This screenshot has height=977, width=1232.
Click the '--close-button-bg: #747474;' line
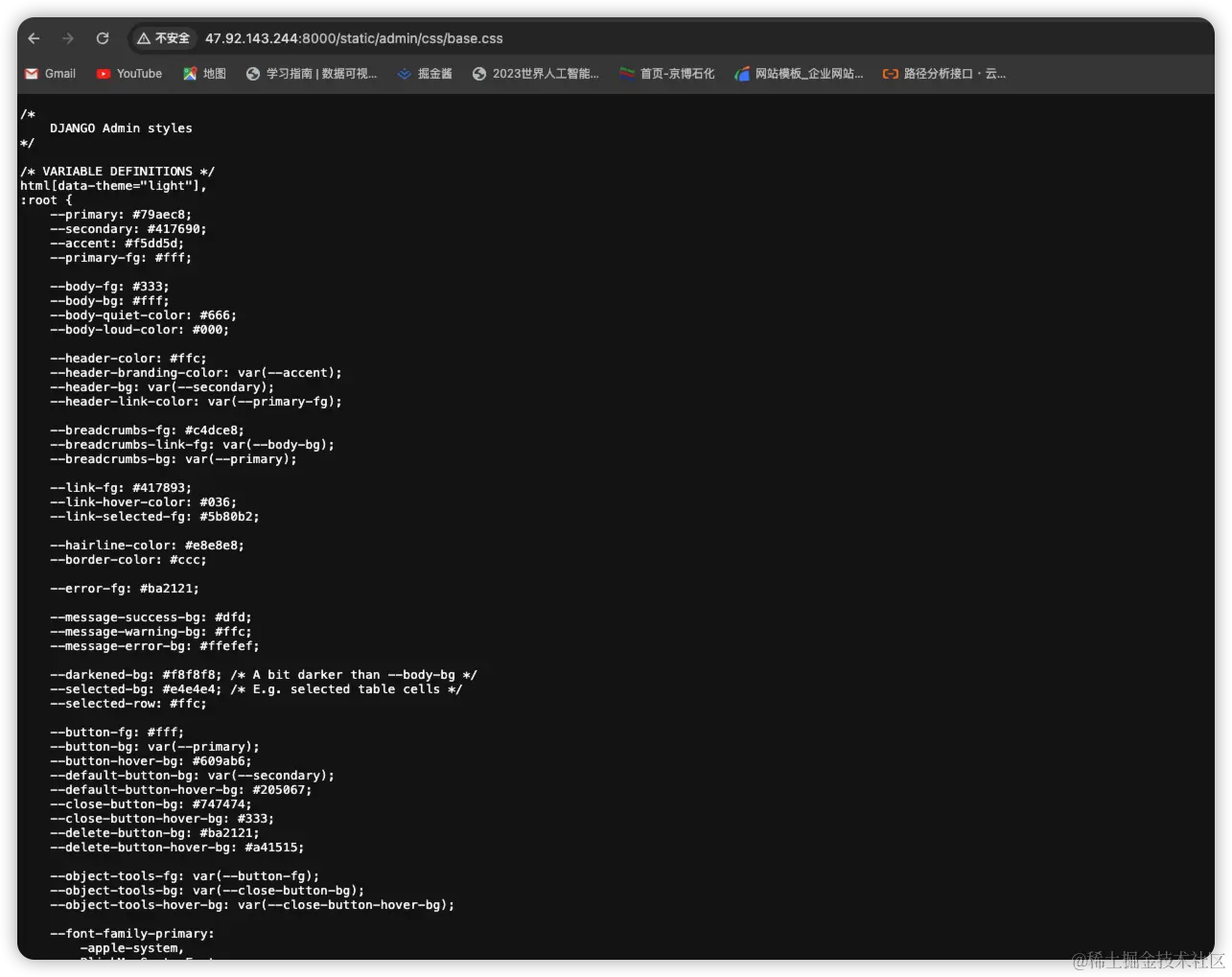coord(151,804)
